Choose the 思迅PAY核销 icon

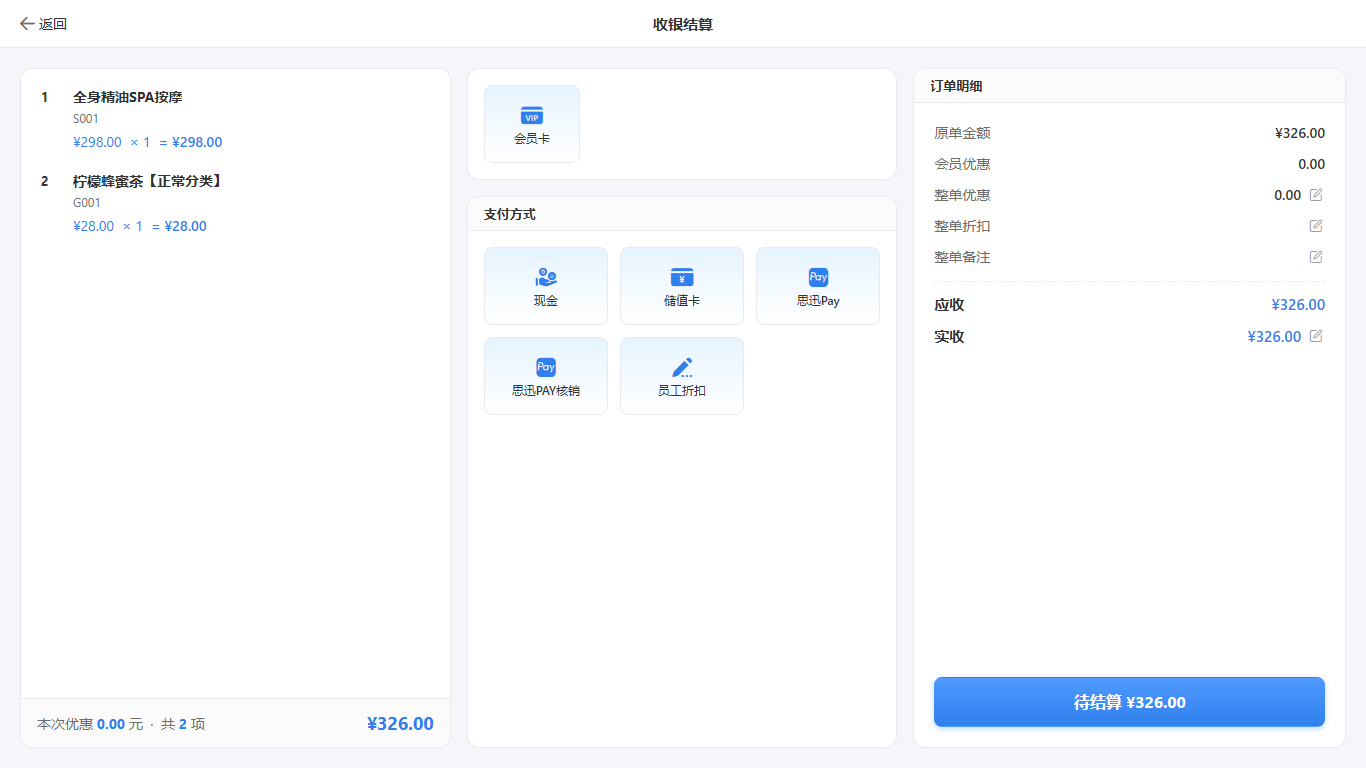(546, 367)
